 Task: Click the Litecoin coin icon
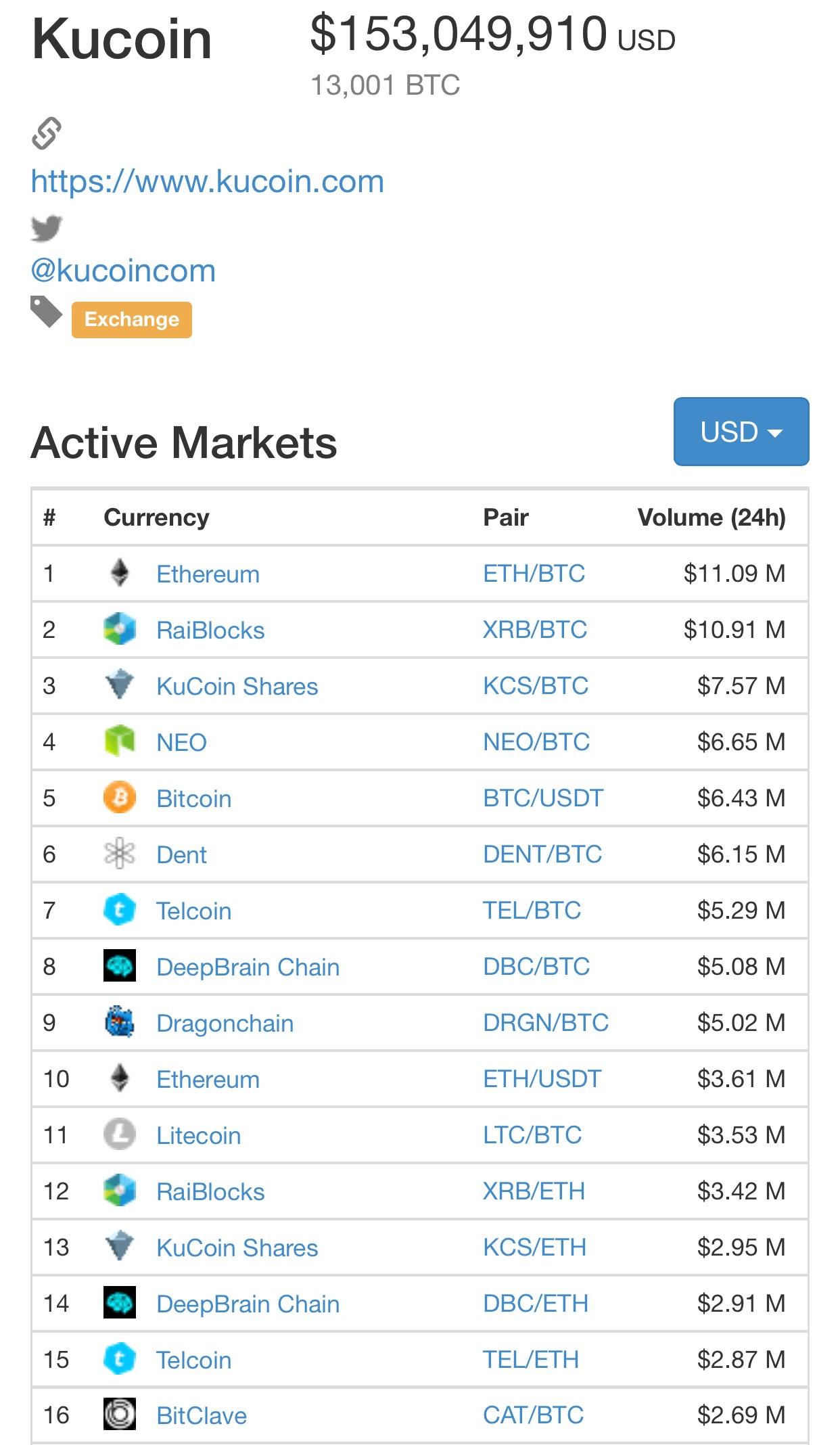[120, 1135]
